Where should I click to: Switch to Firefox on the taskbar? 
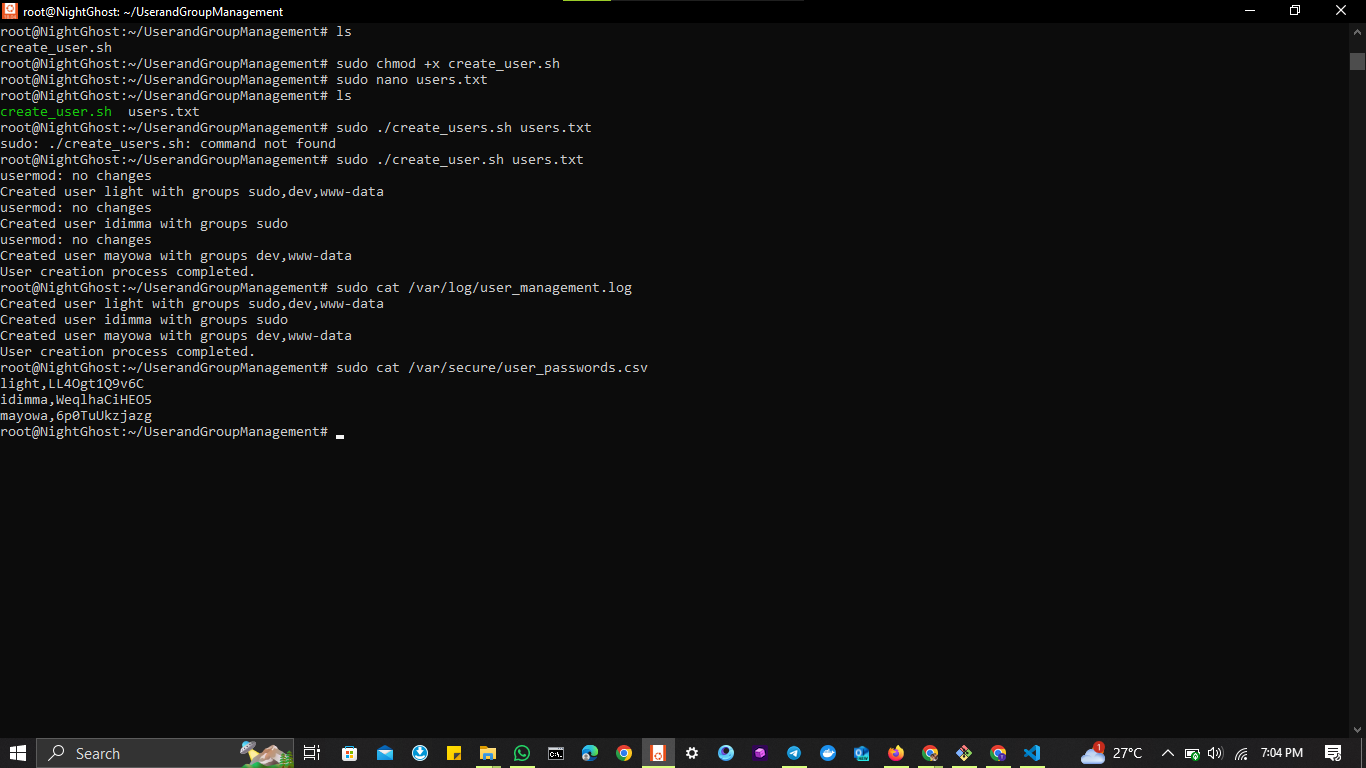pyautogui.click(x=896, y=753)
